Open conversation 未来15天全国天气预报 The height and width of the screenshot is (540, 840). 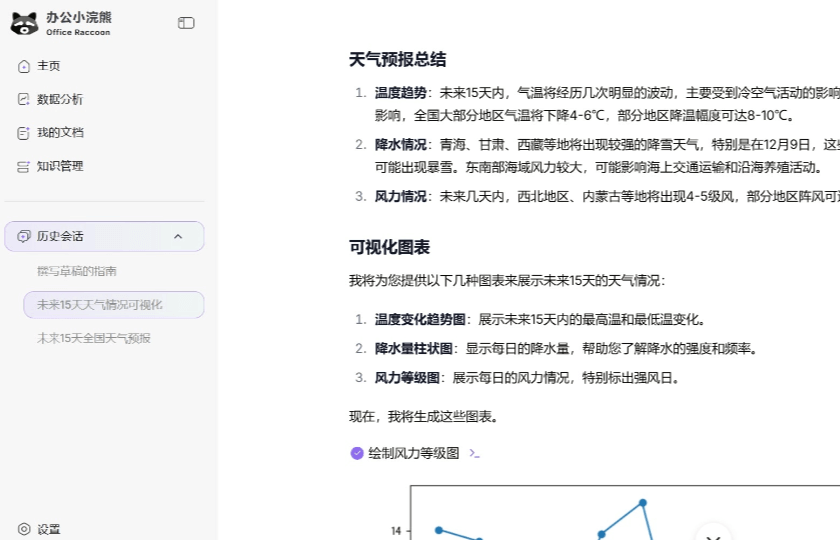94,338
